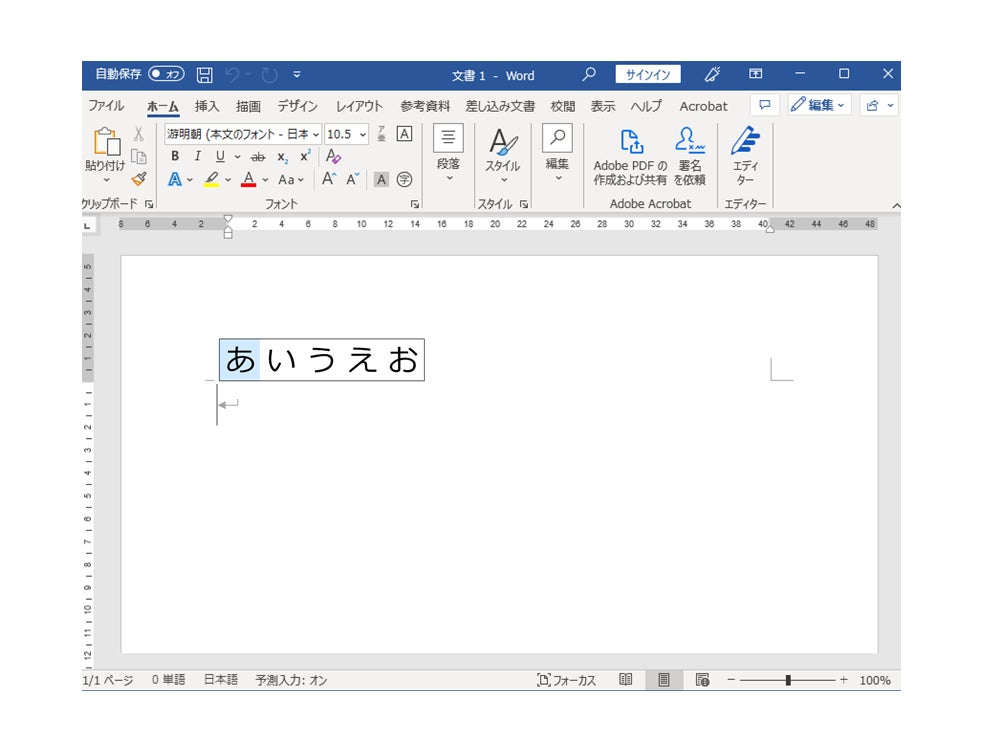Click the Request Signature (署名を依頼) icon
Image resolution: width=983 pixels, height=737 pixels.
click(x=689, y=156)
